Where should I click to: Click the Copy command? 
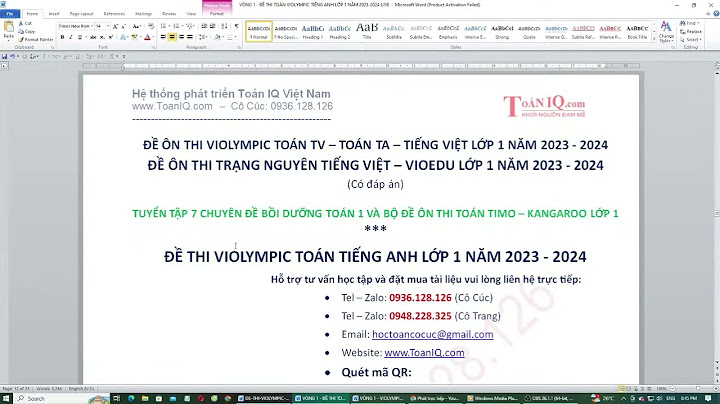[x=26, y=31]
